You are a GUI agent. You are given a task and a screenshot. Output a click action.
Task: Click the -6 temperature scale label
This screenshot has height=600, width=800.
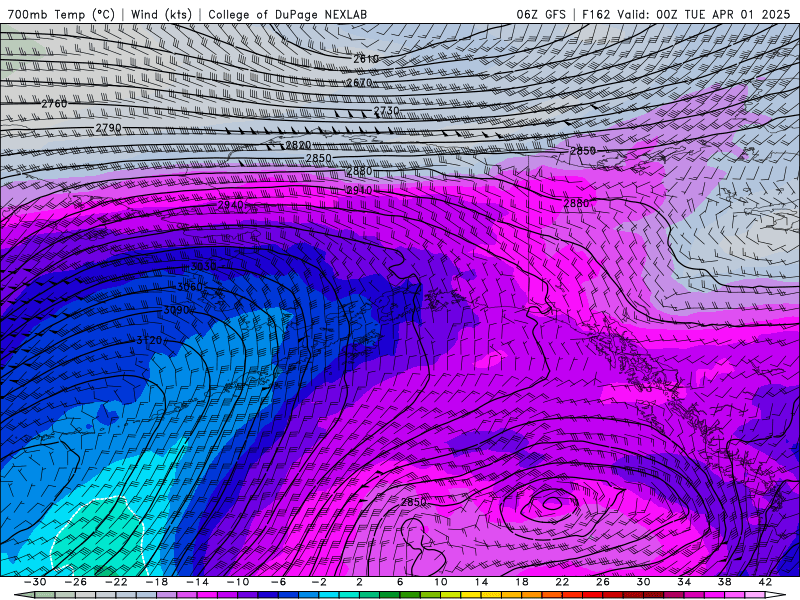[x=278, y=582]
